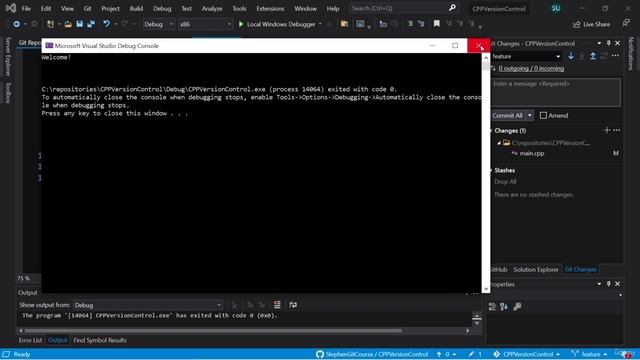Click the Save floppy disk icon

pos(80,24)
